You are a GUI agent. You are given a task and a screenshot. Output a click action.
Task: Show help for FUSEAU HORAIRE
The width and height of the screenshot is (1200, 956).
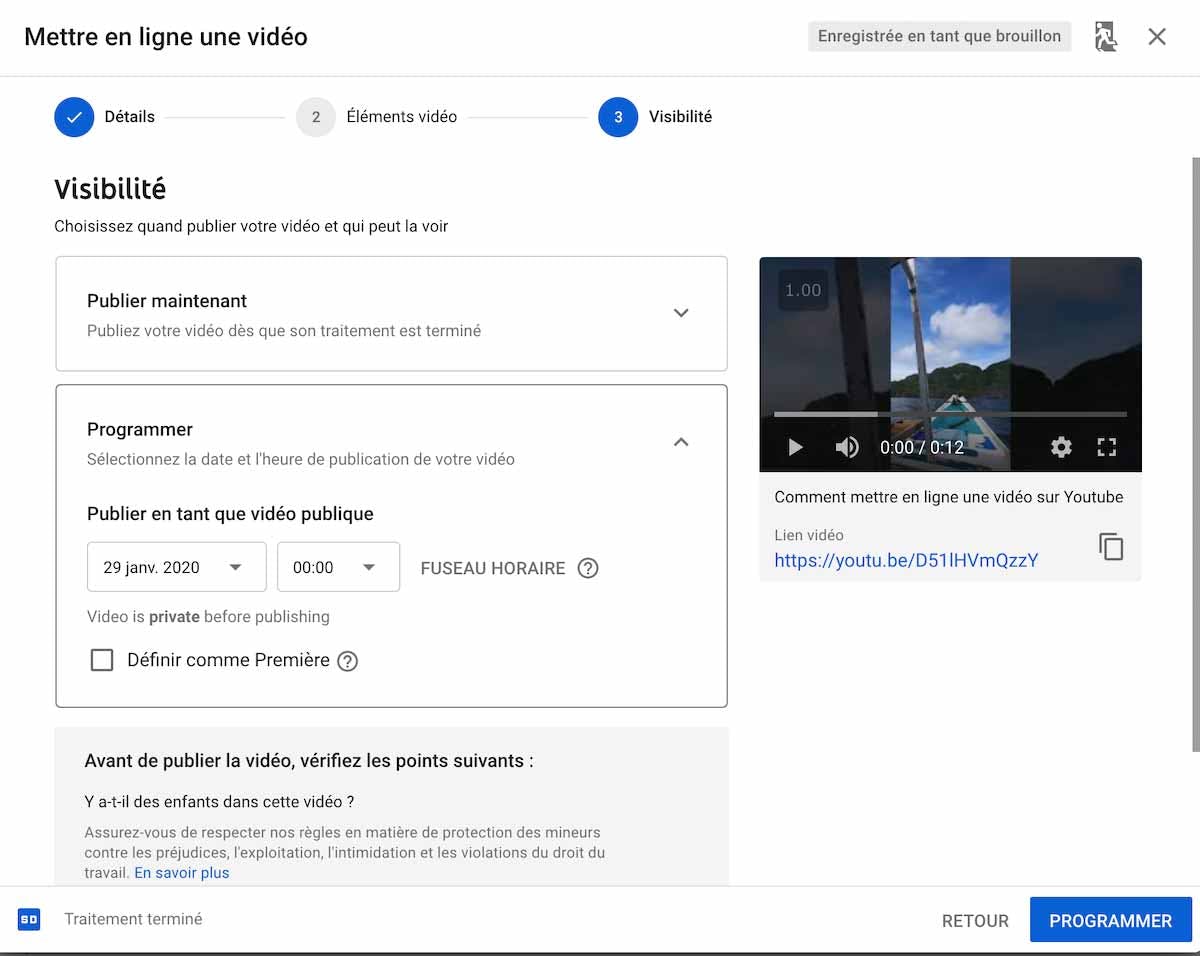click(x=588, y=568)
